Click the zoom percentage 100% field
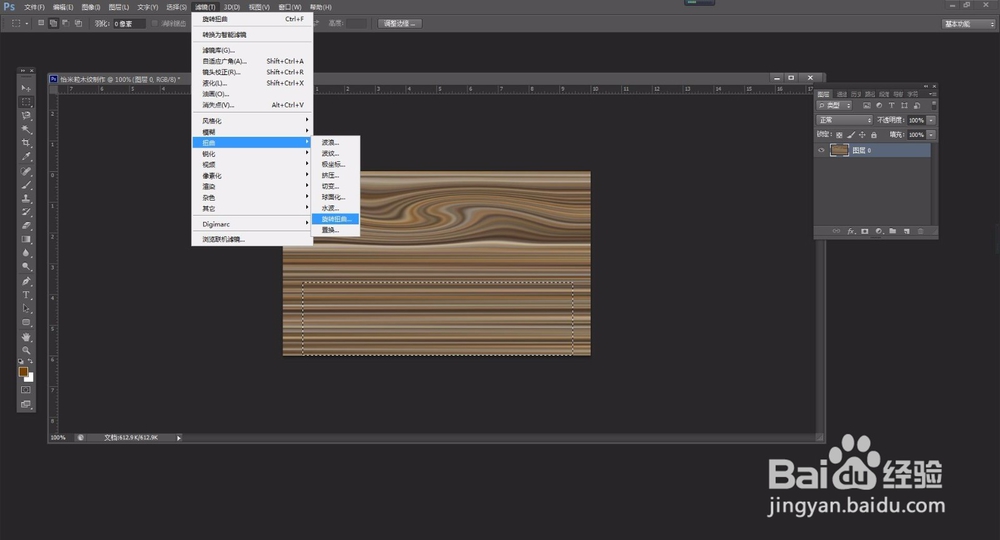1000x540 pixels. point(59,438)
